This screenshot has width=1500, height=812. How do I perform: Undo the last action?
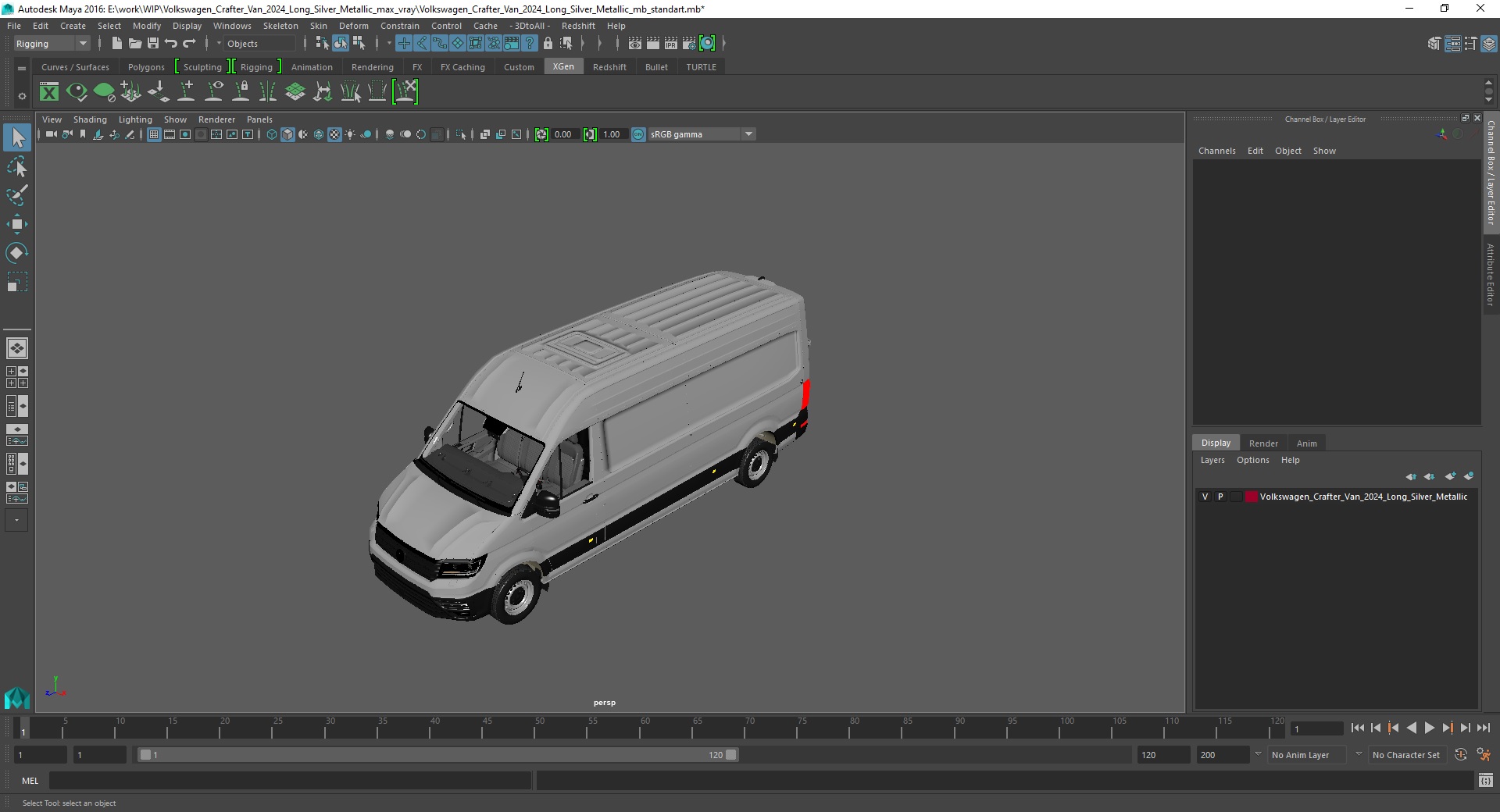pyautogui.click(x=171, y=44)
